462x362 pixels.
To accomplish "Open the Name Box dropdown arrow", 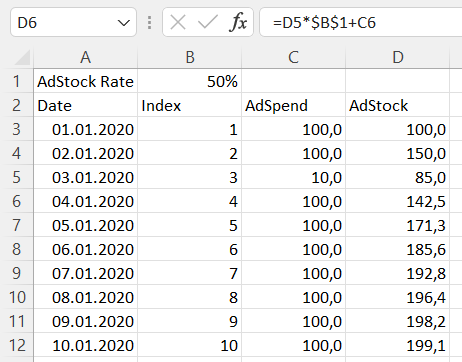I will pyautogui.click(x=124, y=23).
